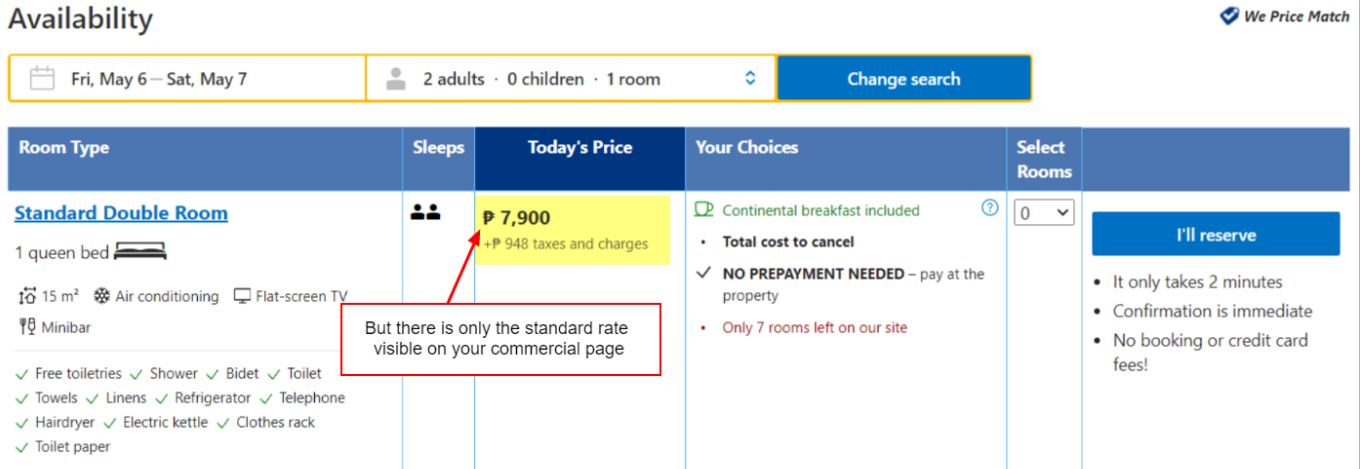This screenshot has height=469, width=1360.
Task: Click the two-person sleeps icon
Action: (x=426, y=213)
